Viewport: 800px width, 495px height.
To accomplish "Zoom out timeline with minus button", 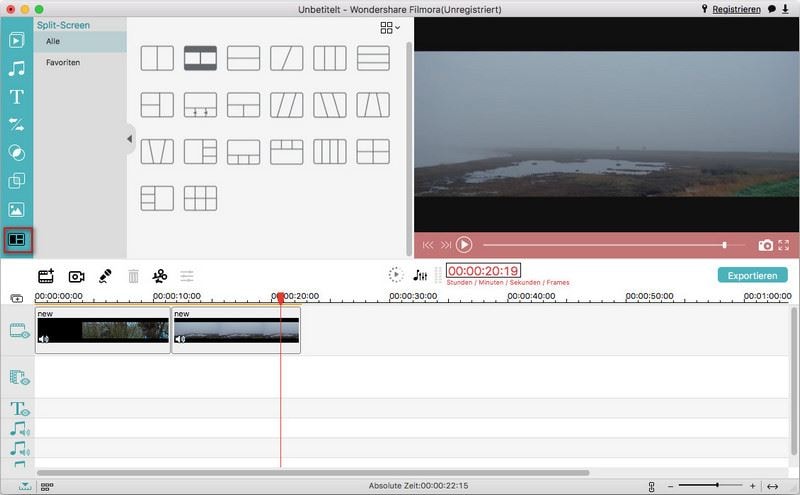I will click(670, 486).
